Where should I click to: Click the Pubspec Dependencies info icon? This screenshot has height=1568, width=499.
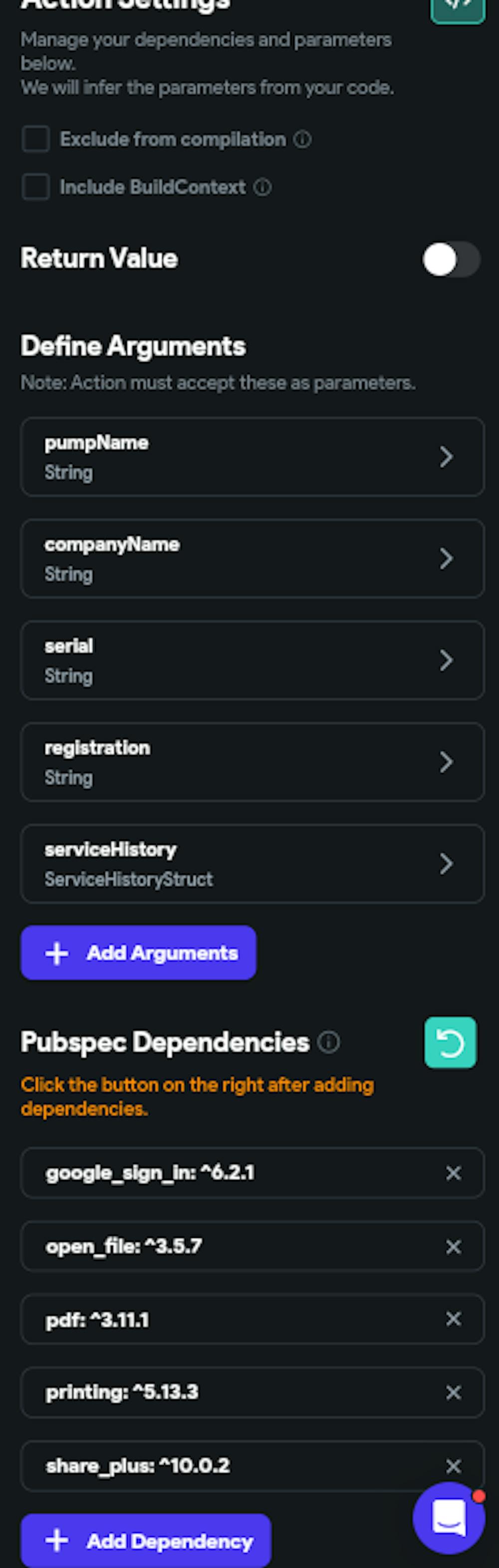[x=329, y=1043]
